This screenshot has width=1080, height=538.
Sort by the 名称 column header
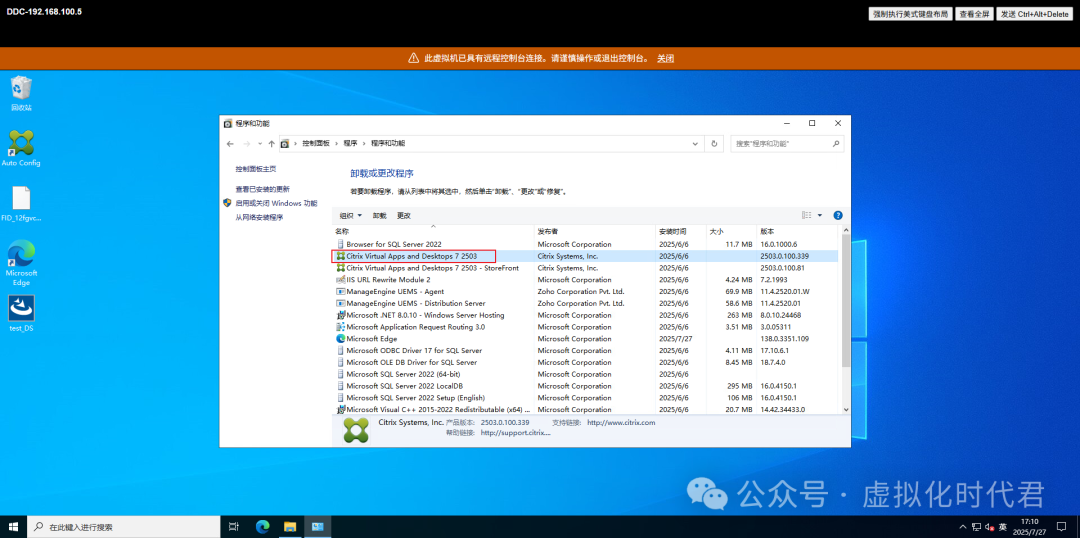coord(433,231)
